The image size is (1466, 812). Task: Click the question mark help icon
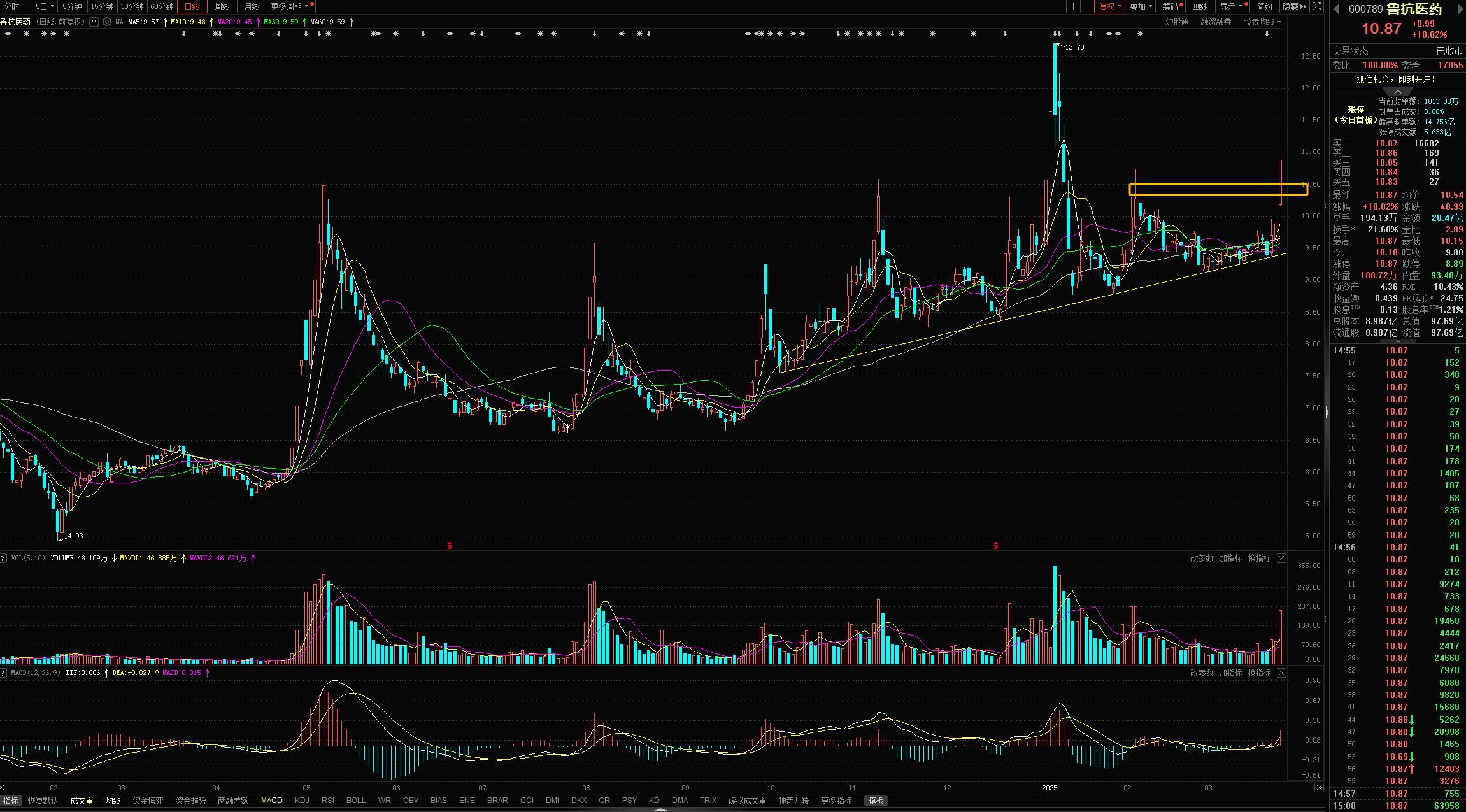coord(94,22)
